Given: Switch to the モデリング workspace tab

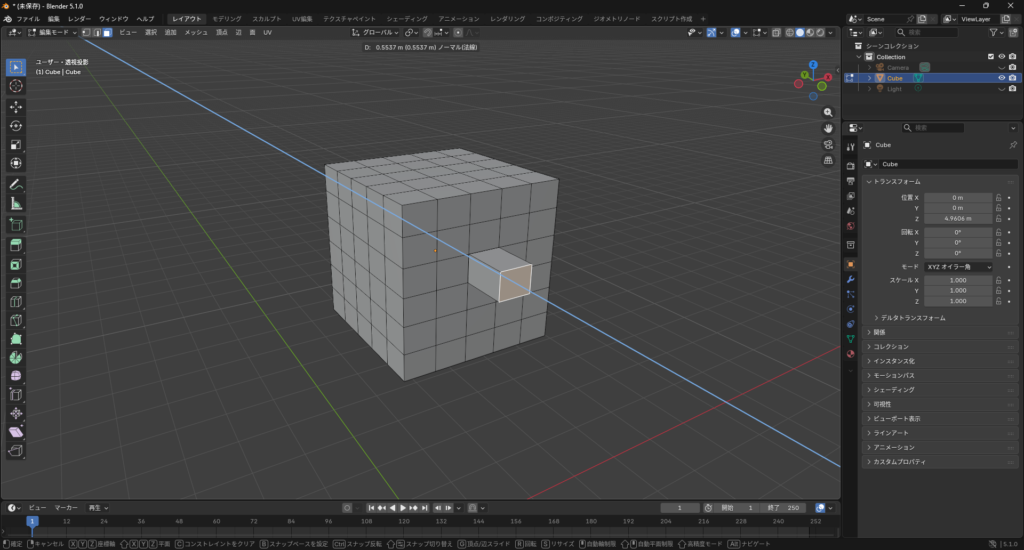Looking at the screenshot, I should 226,19.
